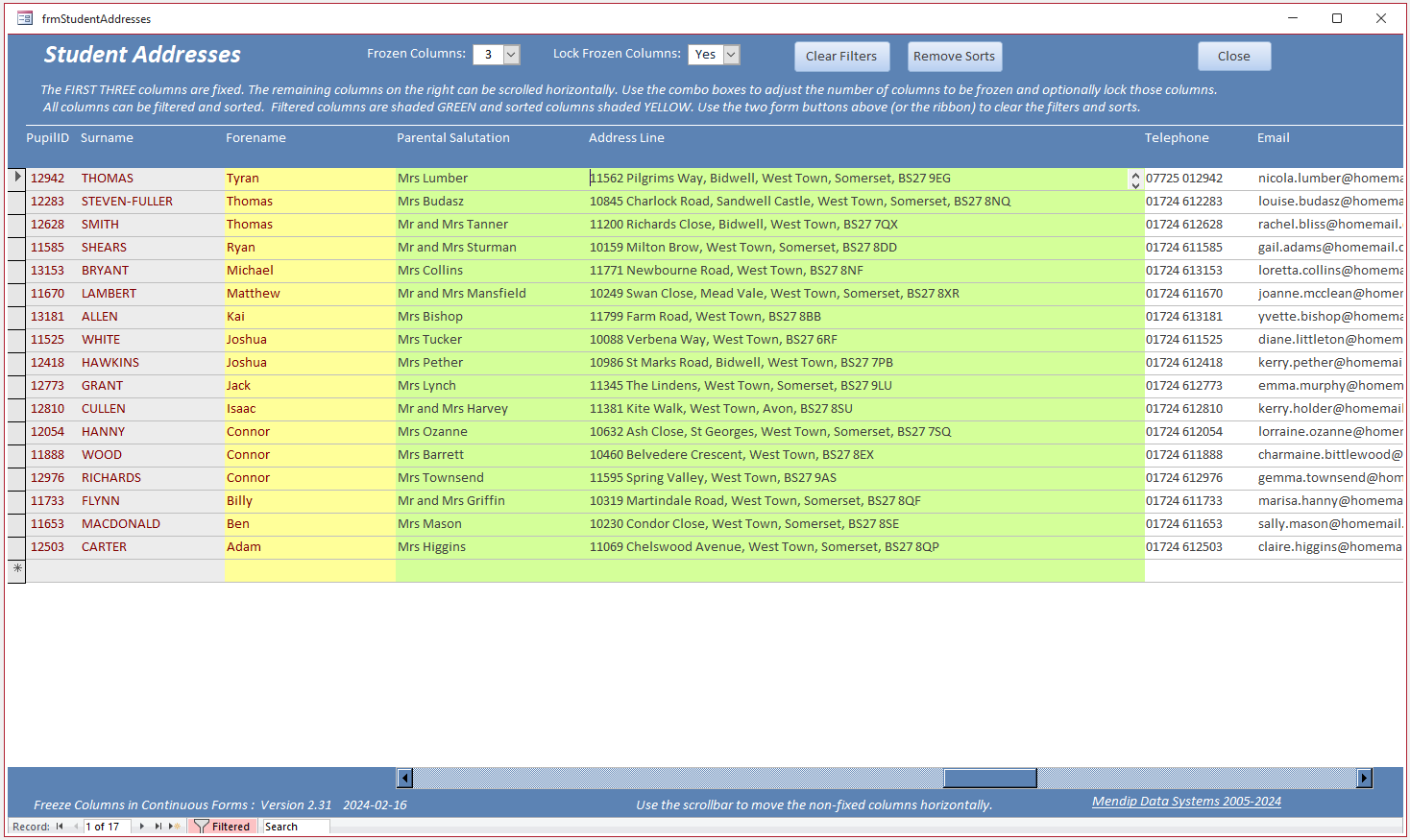Click the Surname column header
This screenshot has height=840, width=1410.
point(107,138)
